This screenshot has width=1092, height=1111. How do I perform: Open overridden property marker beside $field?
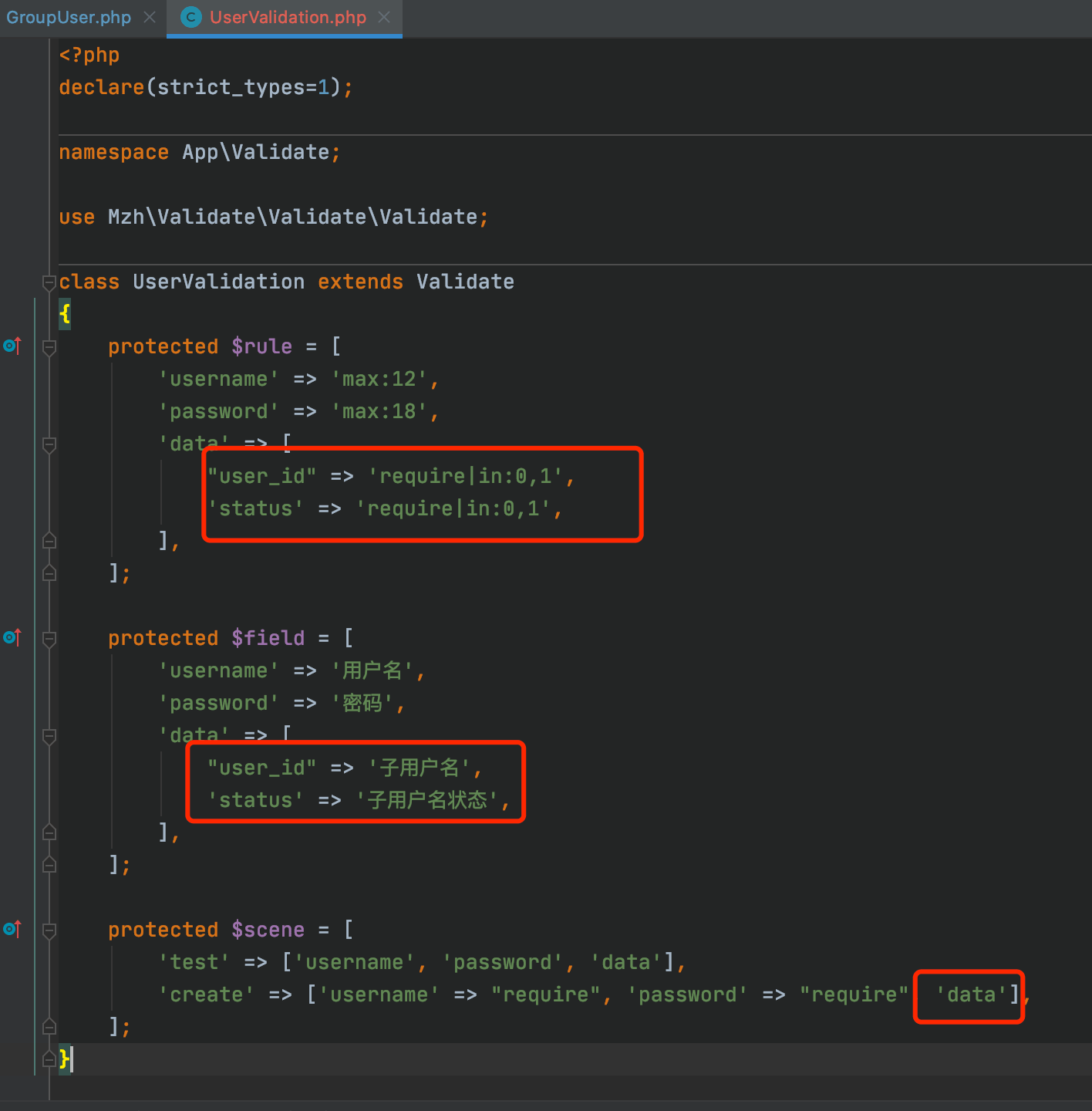pyautogui.click(x=12, y=637)
